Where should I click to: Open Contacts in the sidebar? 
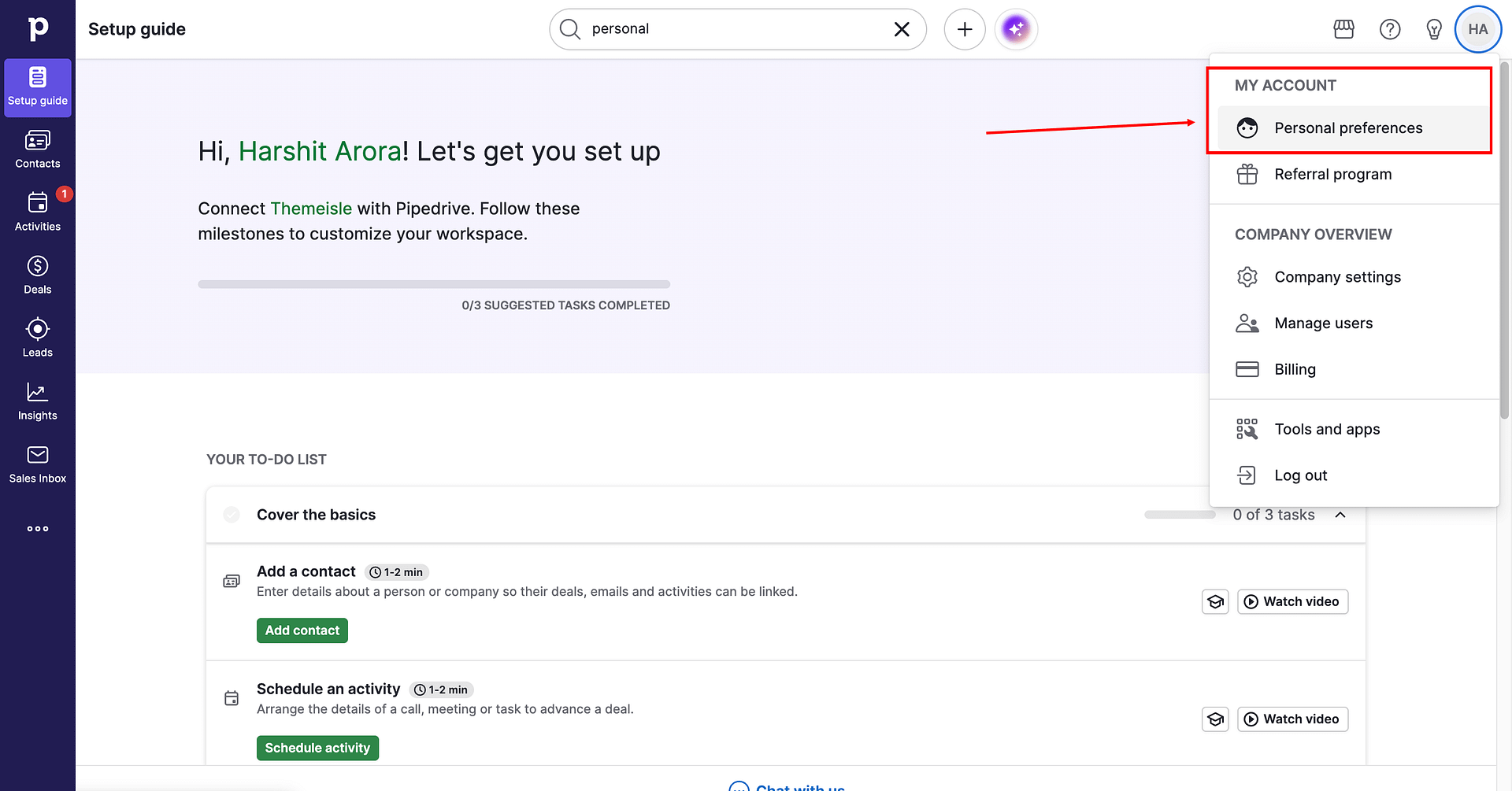coord(38,150)
